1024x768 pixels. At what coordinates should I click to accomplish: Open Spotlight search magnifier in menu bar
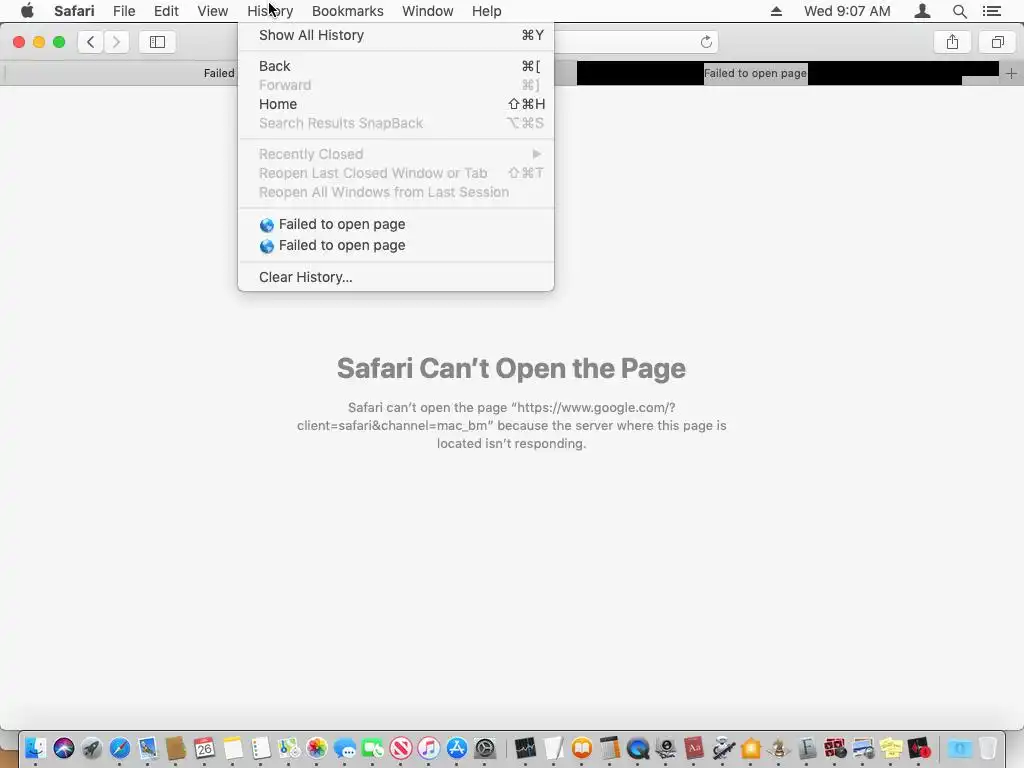[959, 11]
